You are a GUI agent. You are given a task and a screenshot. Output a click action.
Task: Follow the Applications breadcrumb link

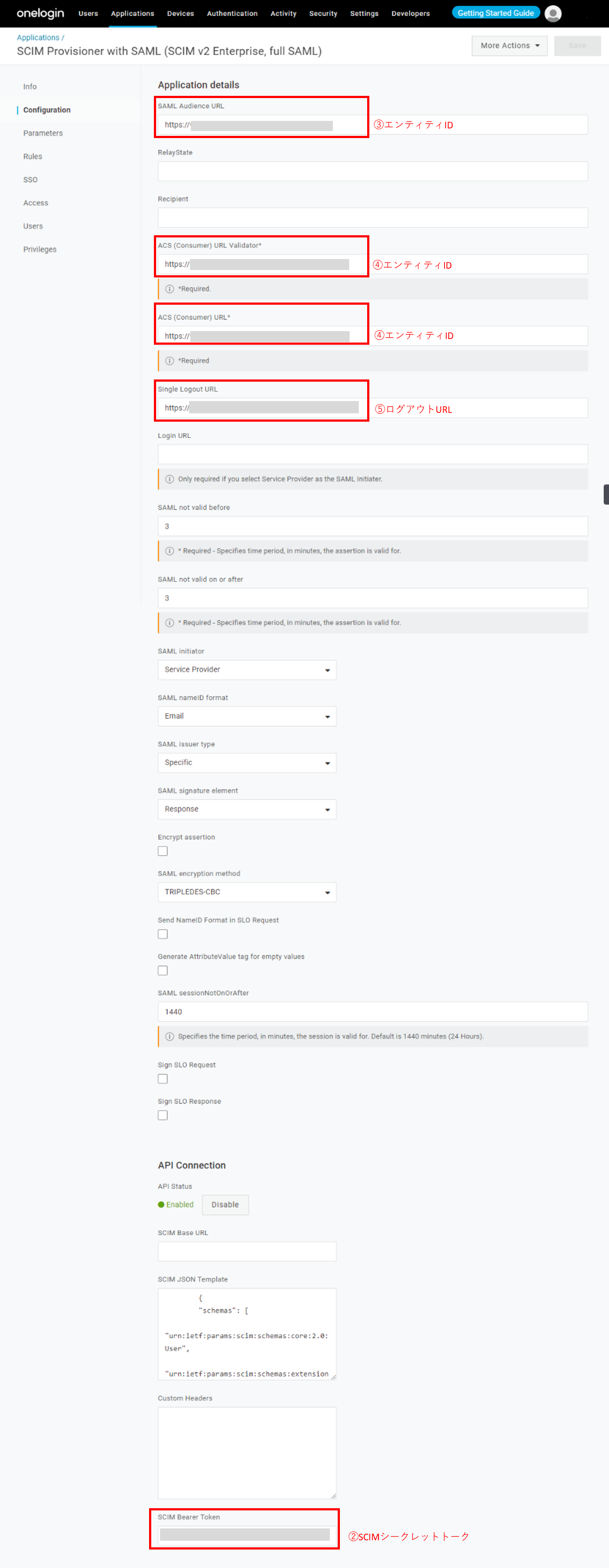(38, 38)
